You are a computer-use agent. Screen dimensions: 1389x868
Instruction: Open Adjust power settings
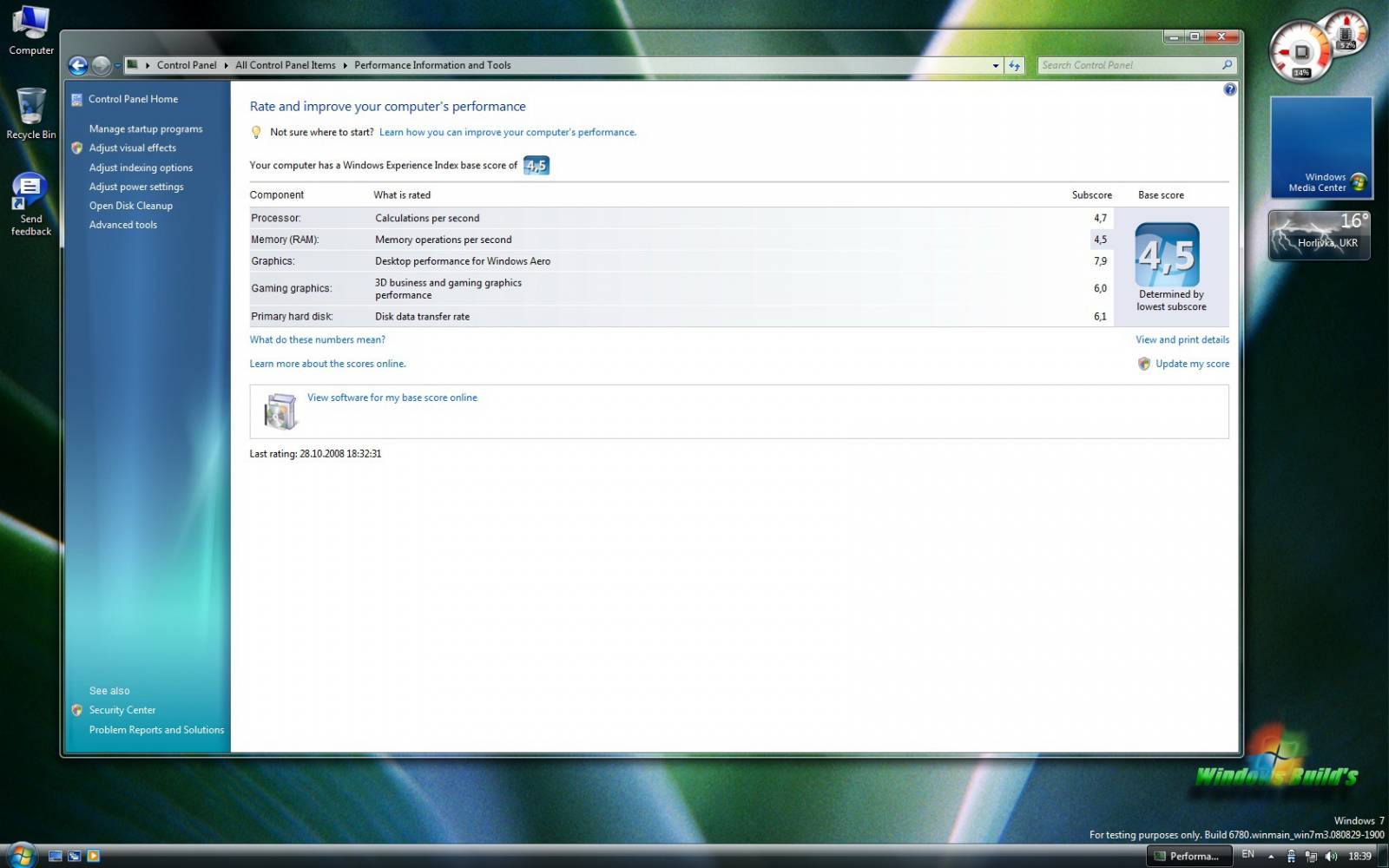(x=136, y=187)
